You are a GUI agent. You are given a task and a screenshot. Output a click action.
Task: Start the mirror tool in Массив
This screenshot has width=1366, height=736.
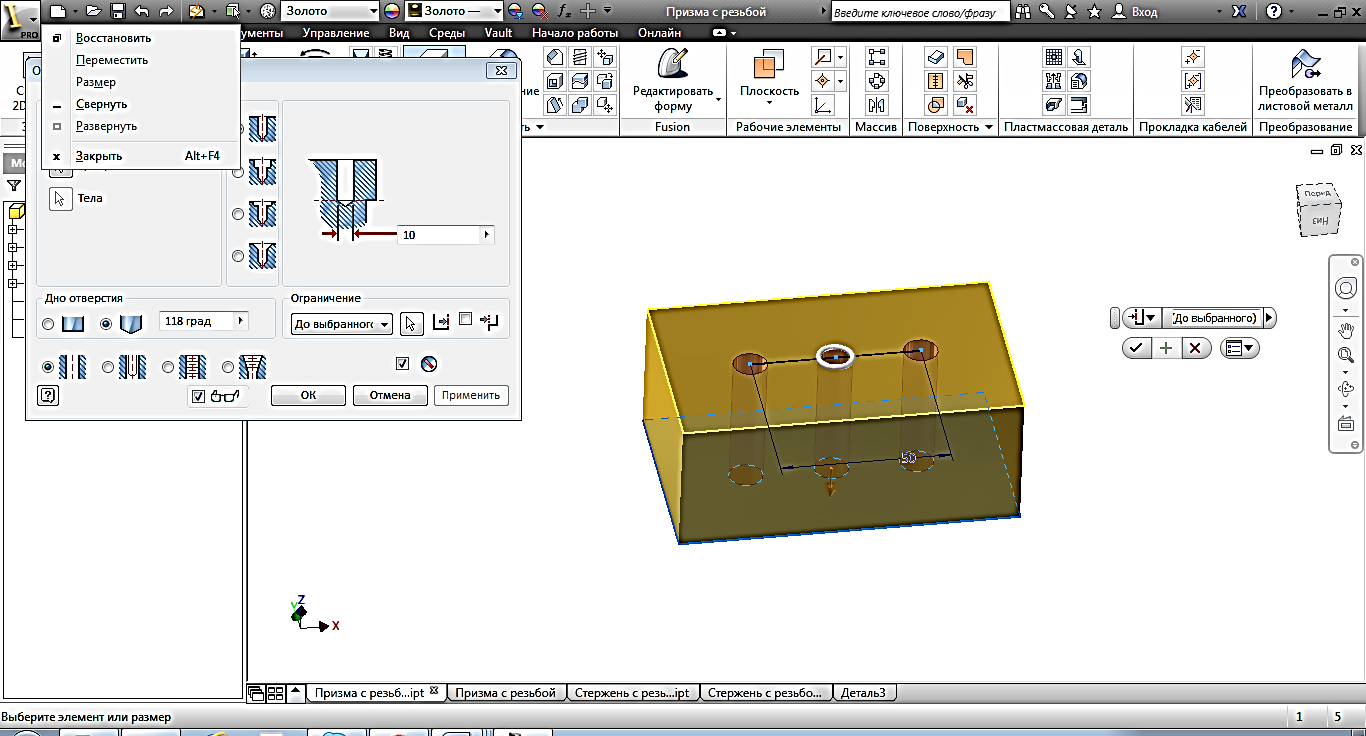click(x=877, y=104)
